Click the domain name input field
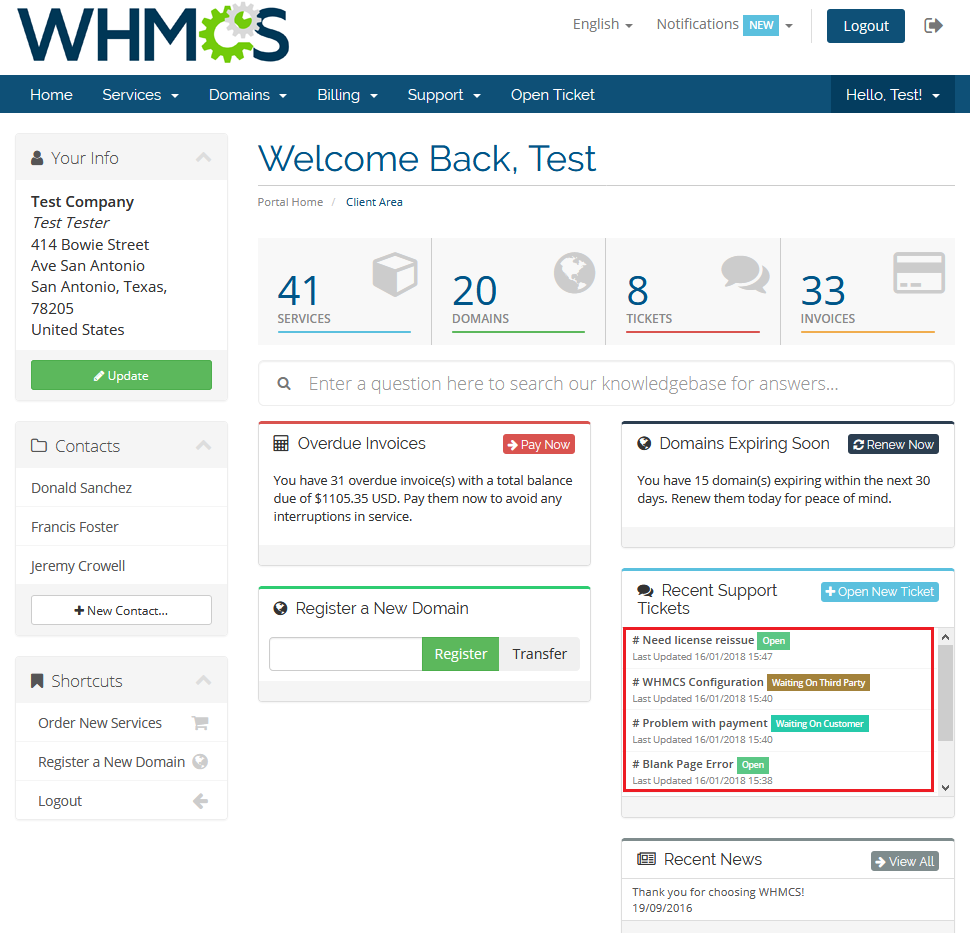 (346, 654)
